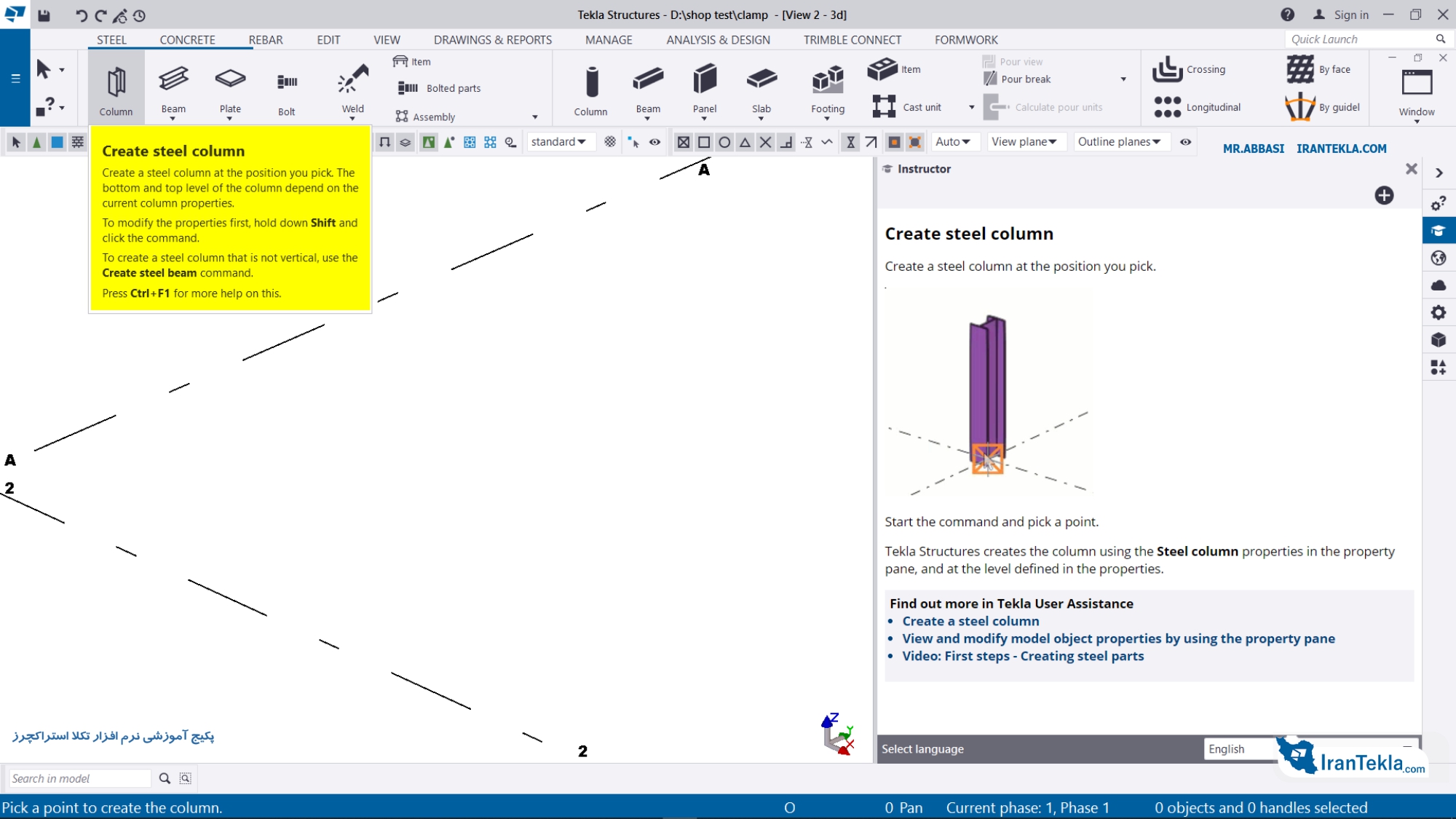Toggle snap to intersection points X

click(765, 142)
